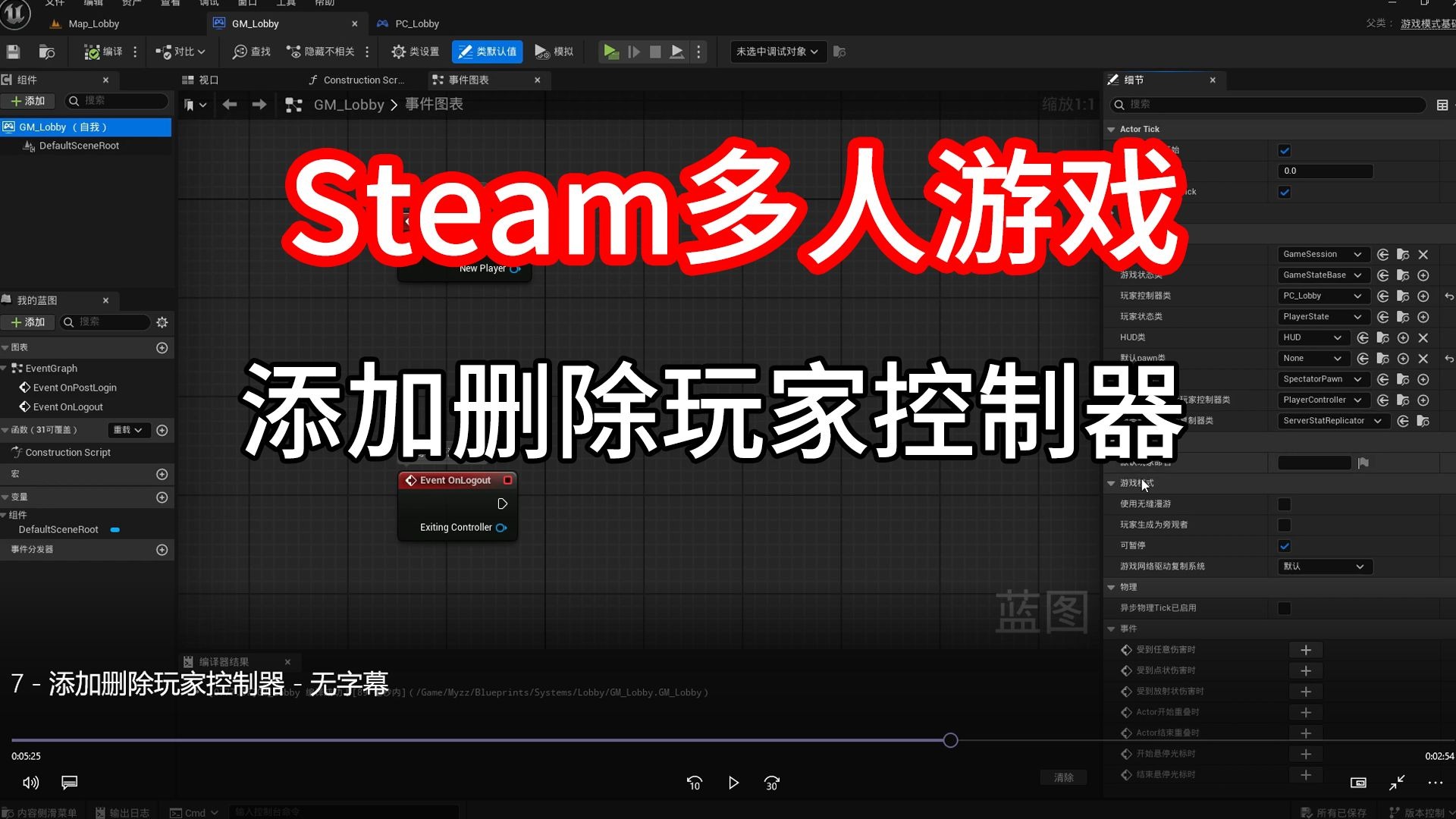Add a new graph with the plus icon
The width and height of the screenshot is (1456, 819).
pos(162,347)
